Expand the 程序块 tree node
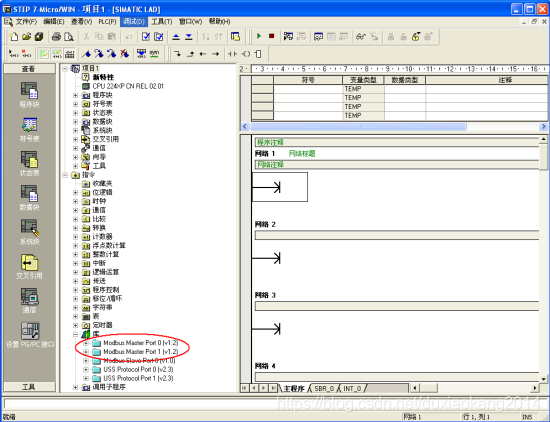The image size is (550, 422). click(75, 95)
